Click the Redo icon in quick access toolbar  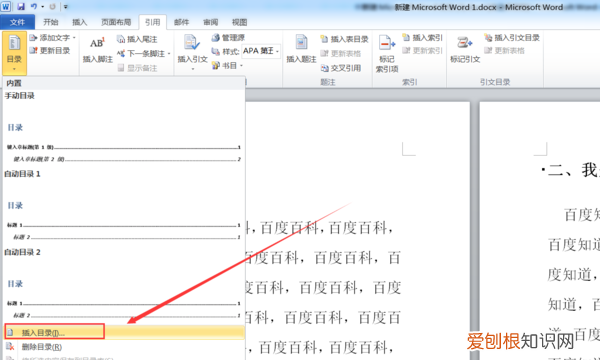[x=53, y=7]
